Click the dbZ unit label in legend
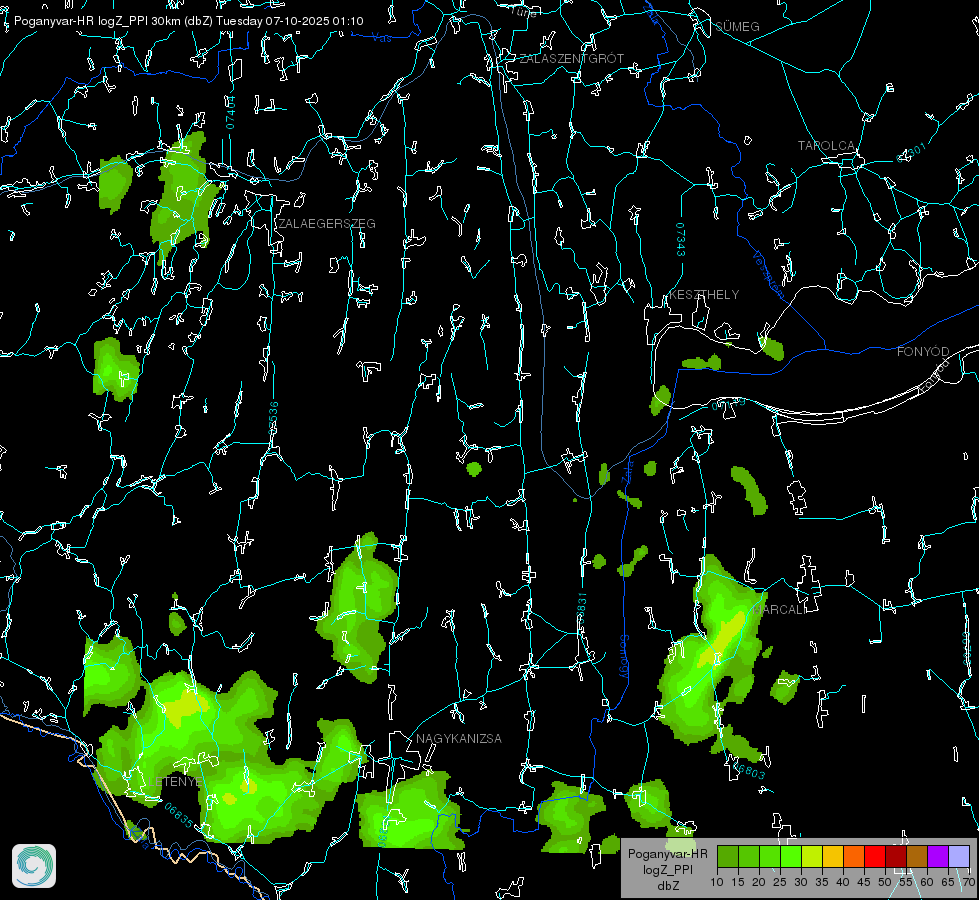 668,886
